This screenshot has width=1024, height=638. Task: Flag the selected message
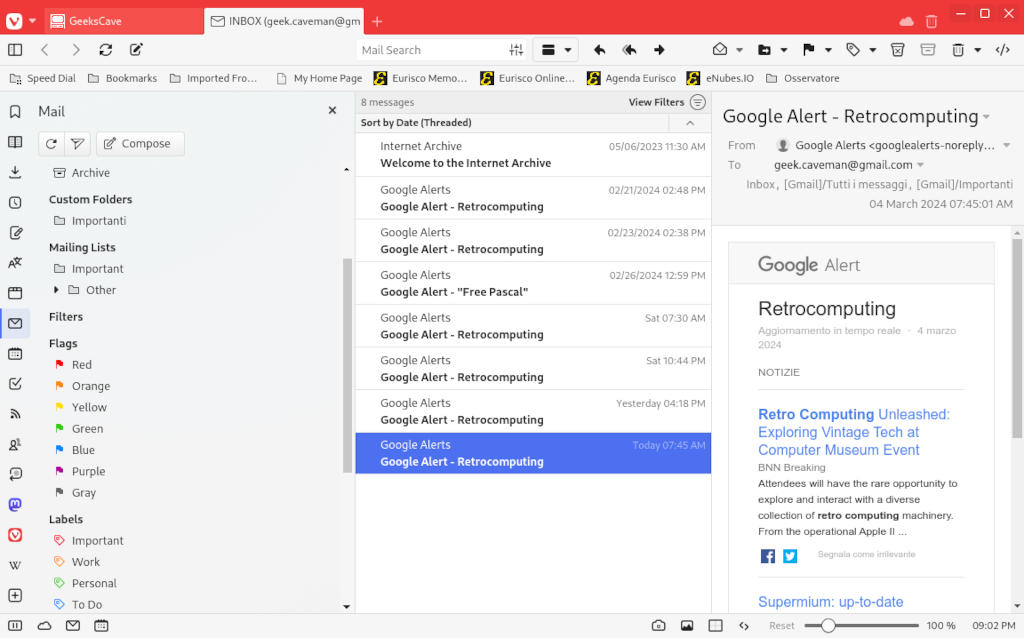[808, 50]
